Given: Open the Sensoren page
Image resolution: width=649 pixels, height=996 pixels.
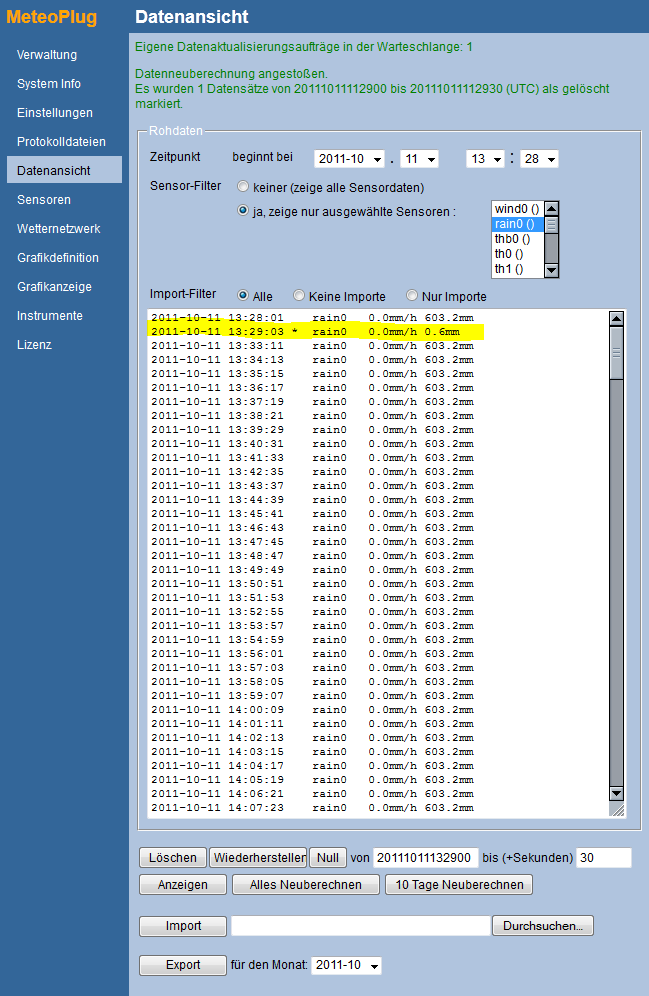Looking at the screenshot, I should click(x=44, y=199).
